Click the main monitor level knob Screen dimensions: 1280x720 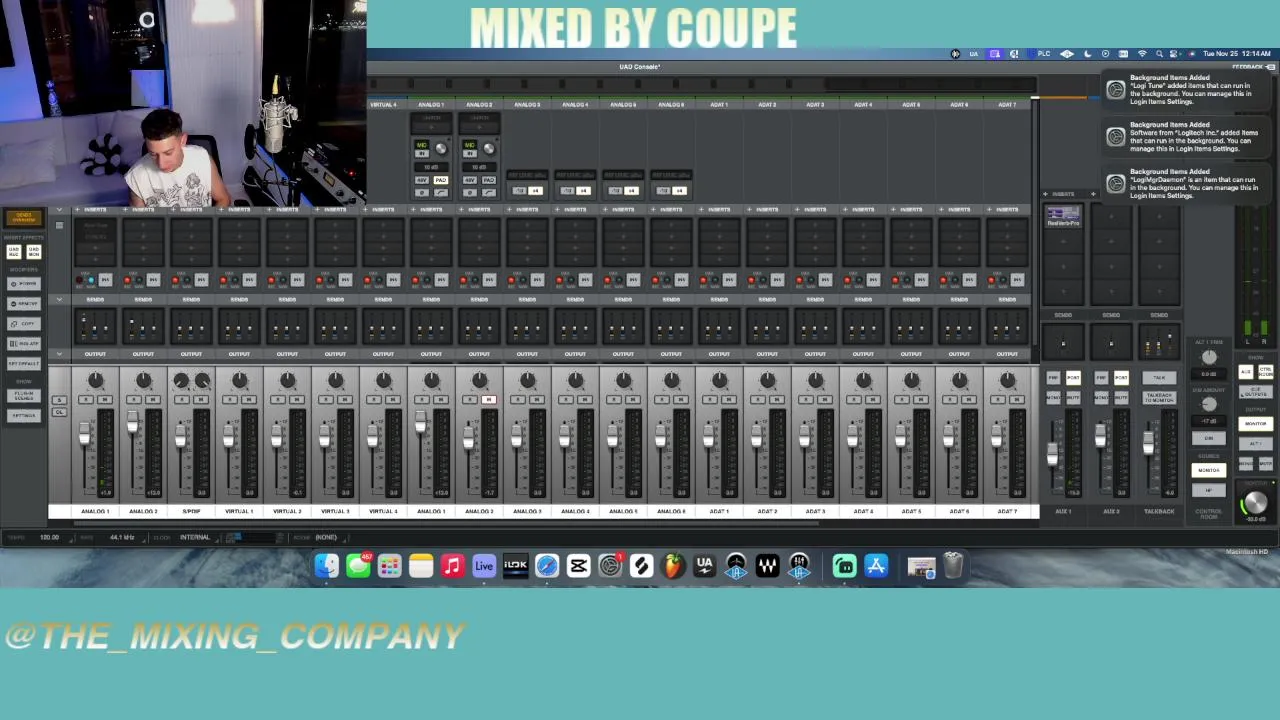tap(1254, 504)
